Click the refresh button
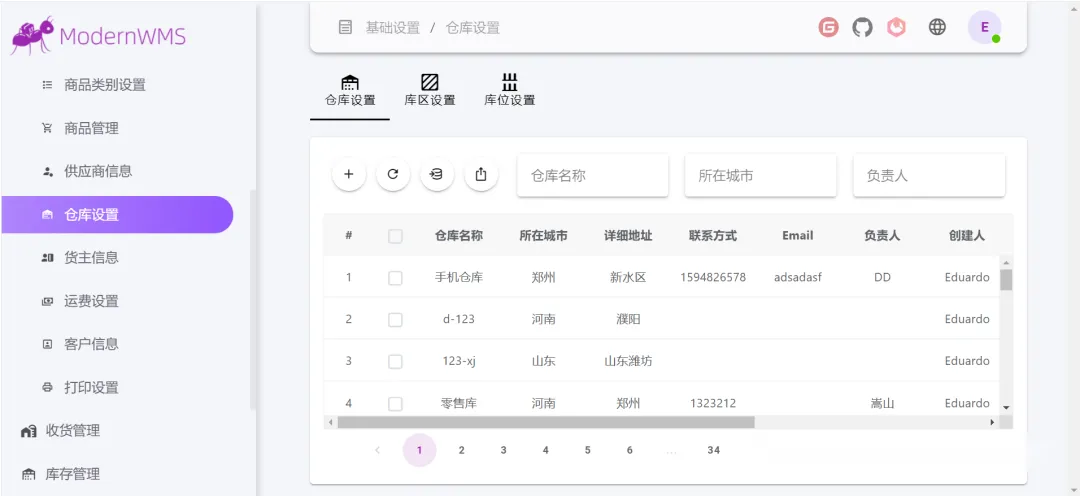Viewport: 1080px width, 496px height. (393, 174)
